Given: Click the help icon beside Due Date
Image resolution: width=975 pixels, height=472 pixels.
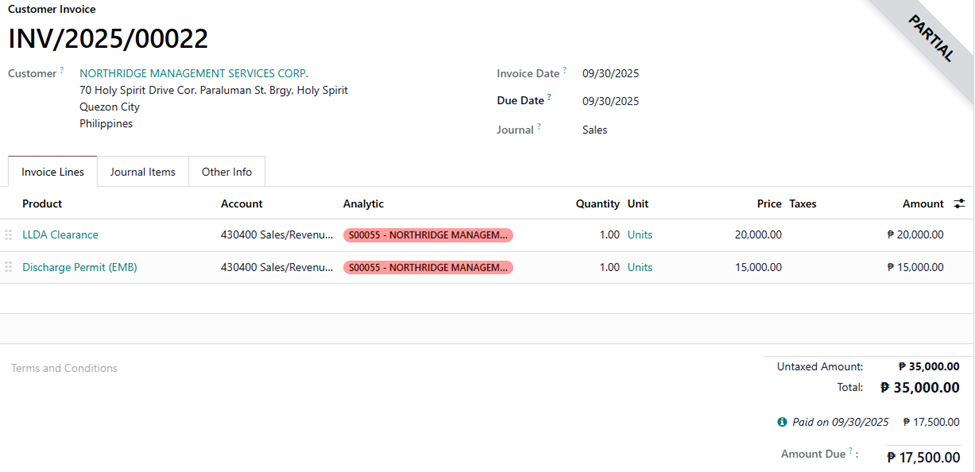Looking at the screenshot, I should pos(549,98).
